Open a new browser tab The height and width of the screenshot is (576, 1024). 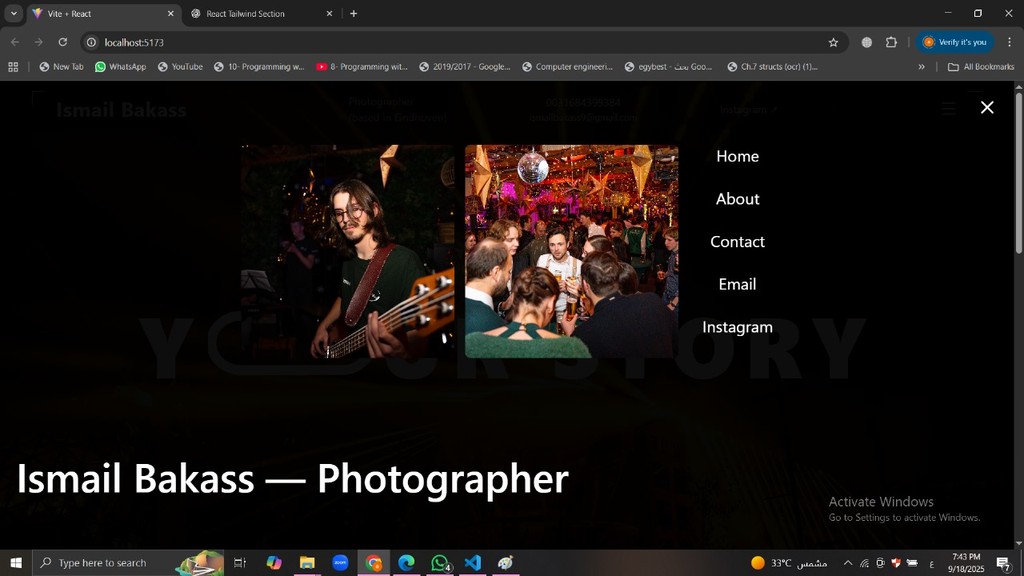click(353, 14)
